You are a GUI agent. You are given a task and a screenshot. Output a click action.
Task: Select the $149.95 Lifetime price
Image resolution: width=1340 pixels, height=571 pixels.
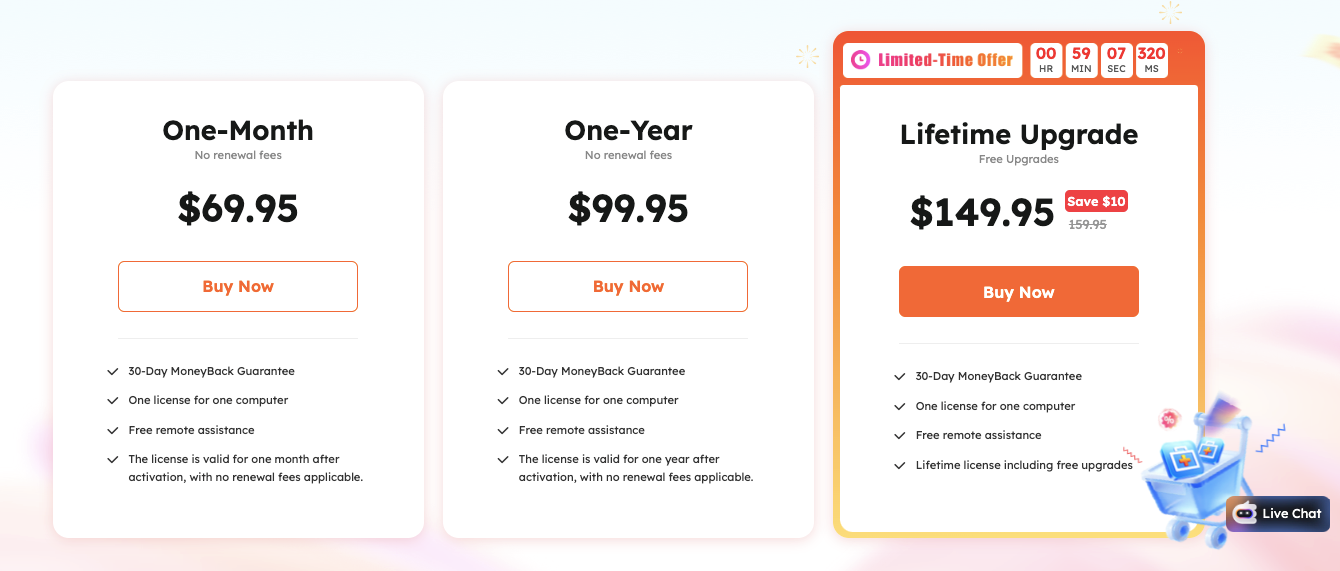click(x=982, y=213)
